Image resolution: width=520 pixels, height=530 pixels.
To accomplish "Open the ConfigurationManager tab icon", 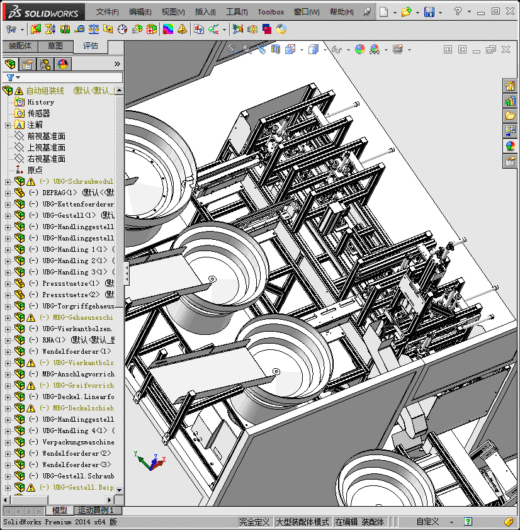I will tap(45, 64).
